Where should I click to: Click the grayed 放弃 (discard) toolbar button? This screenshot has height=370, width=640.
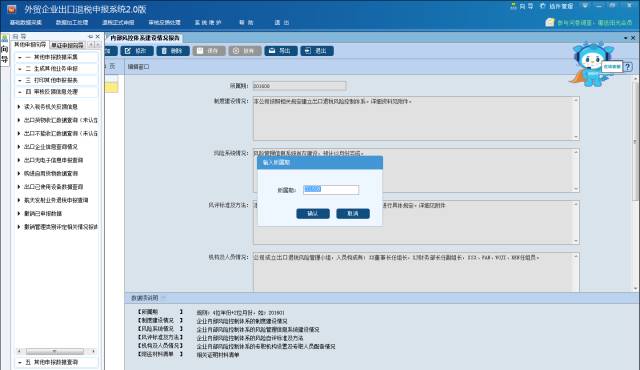(x=244, y=51)
